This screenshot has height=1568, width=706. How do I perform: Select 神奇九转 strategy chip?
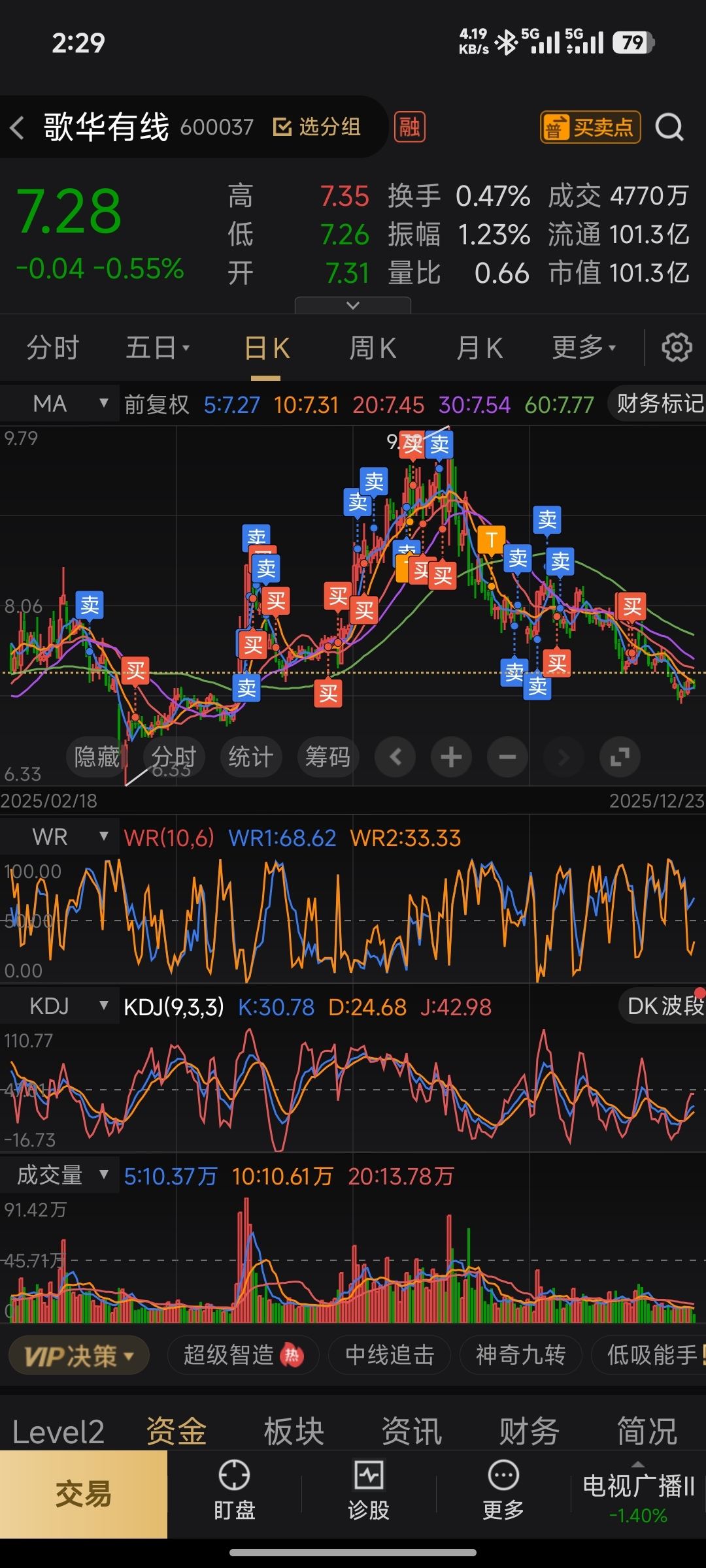(x=520, y=1356)
